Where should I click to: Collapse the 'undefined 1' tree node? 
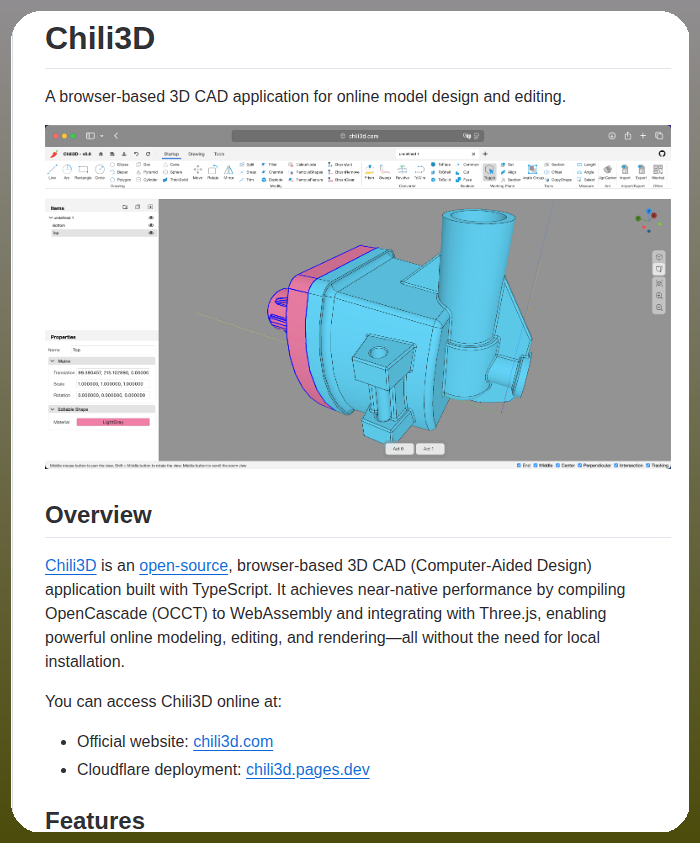click(51, 218)
